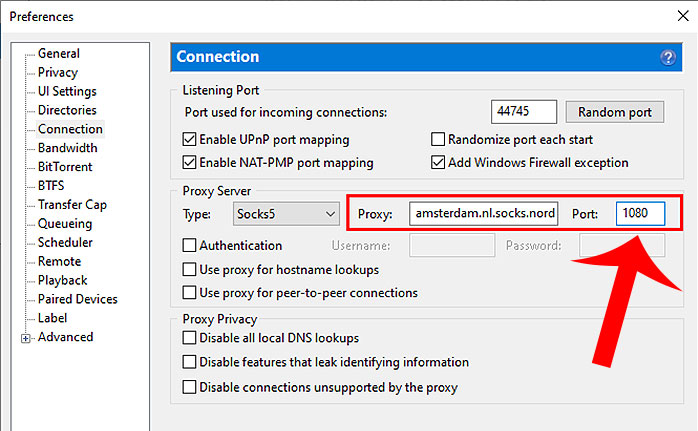Uncheck Add Windows Firewall exception
The width and height of the screenshot is (698, 431).
tap(437, 162)
